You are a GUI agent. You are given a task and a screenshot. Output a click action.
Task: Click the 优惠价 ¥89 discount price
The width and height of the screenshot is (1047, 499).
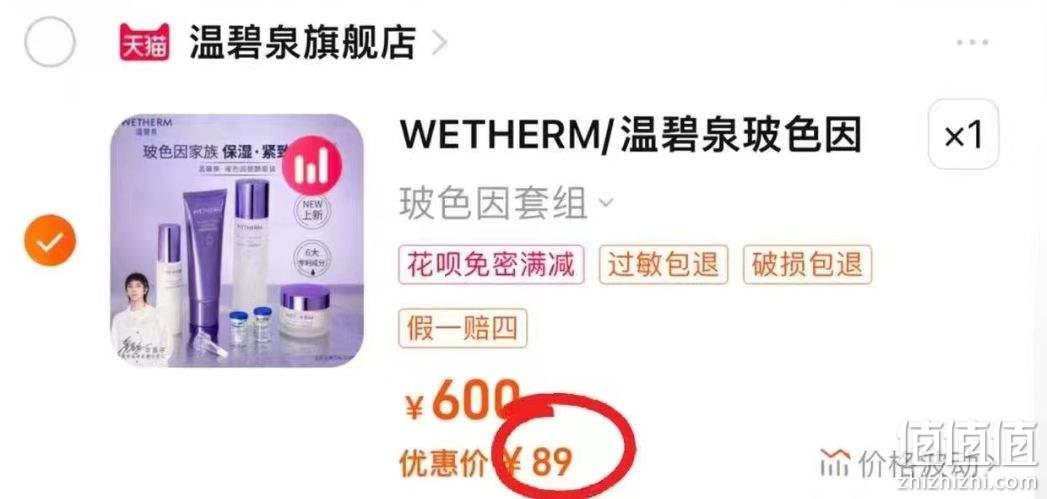pos(485,463)
